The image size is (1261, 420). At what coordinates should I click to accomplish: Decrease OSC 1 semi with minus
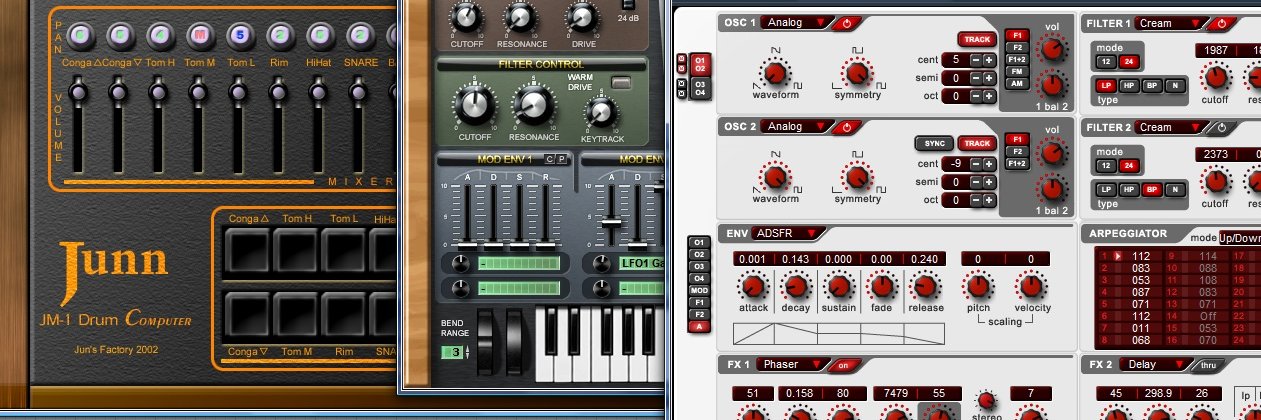(975, 78)
